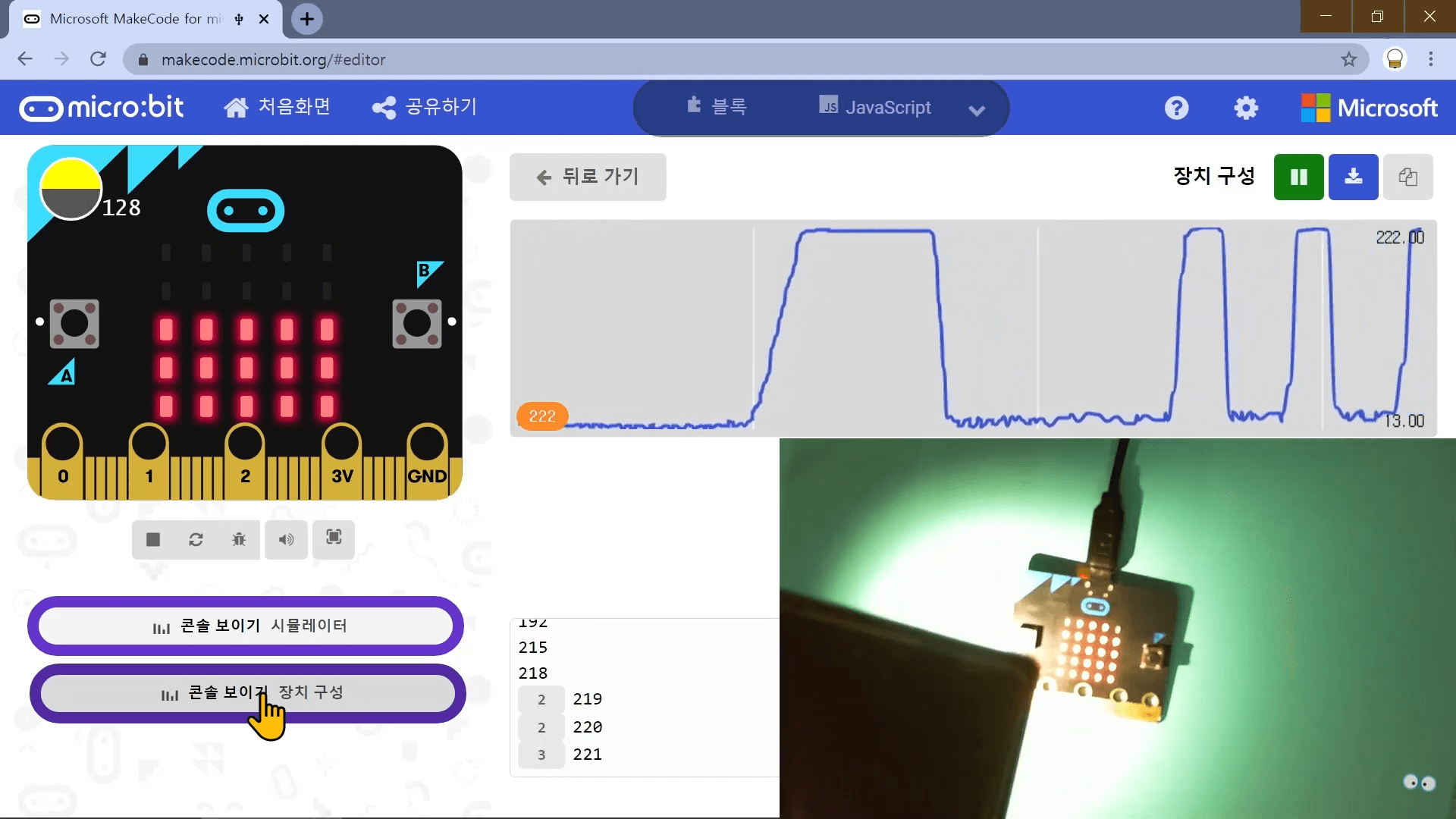This screenshot has width=1456, height=819.
Task: Expand the language dropdown arrow beside JavaScript
Action: click(977, 109)
